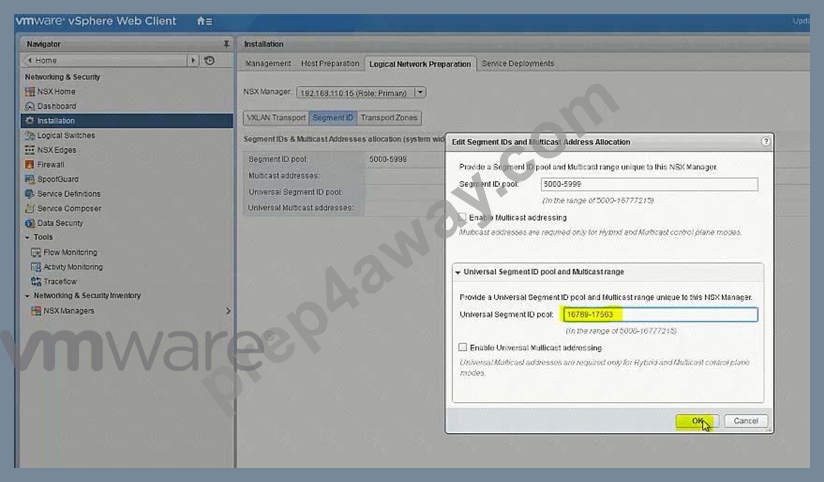Click the Networking & Security heading
Screen dimensions: 824x482
click(63, 77)
